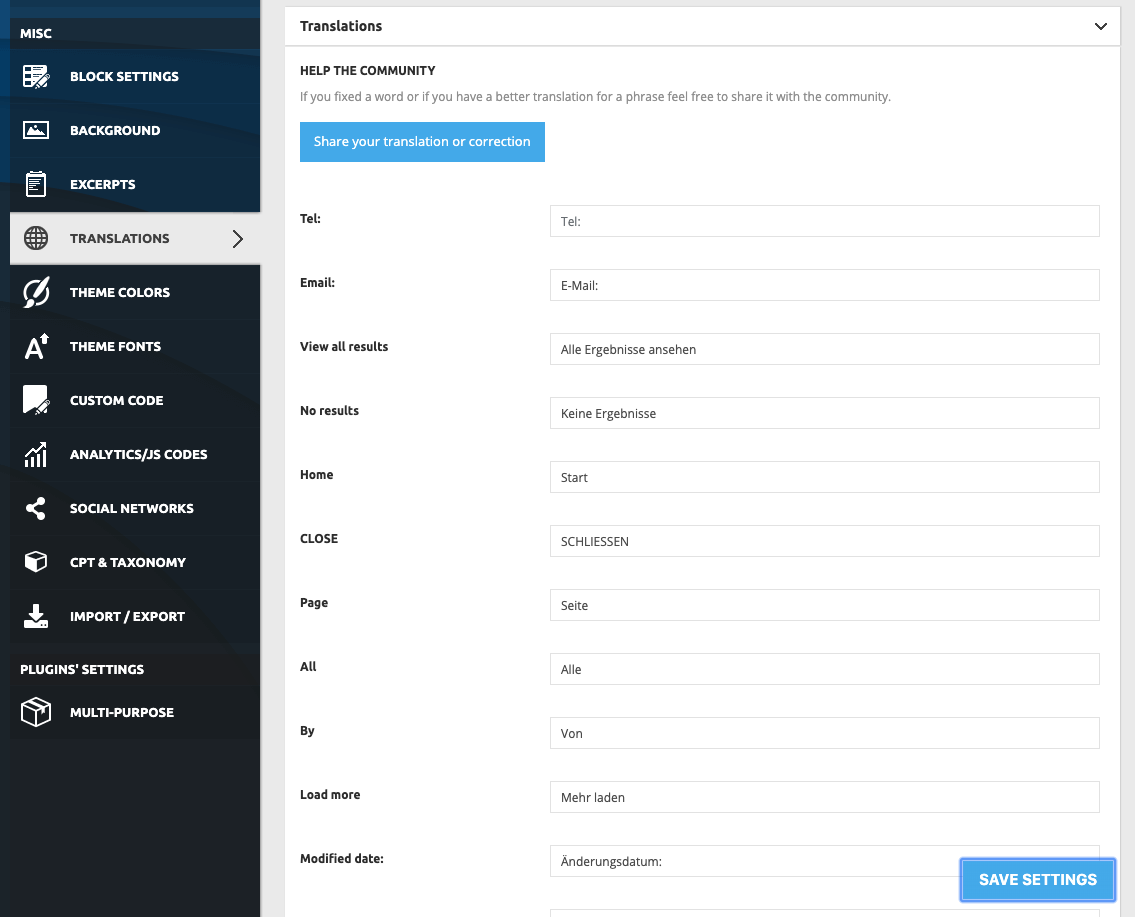This screenshot has height=917, width=1135.
Task: Click the Theme Colors paintbrush icon
Action: (x=36, y=293)
